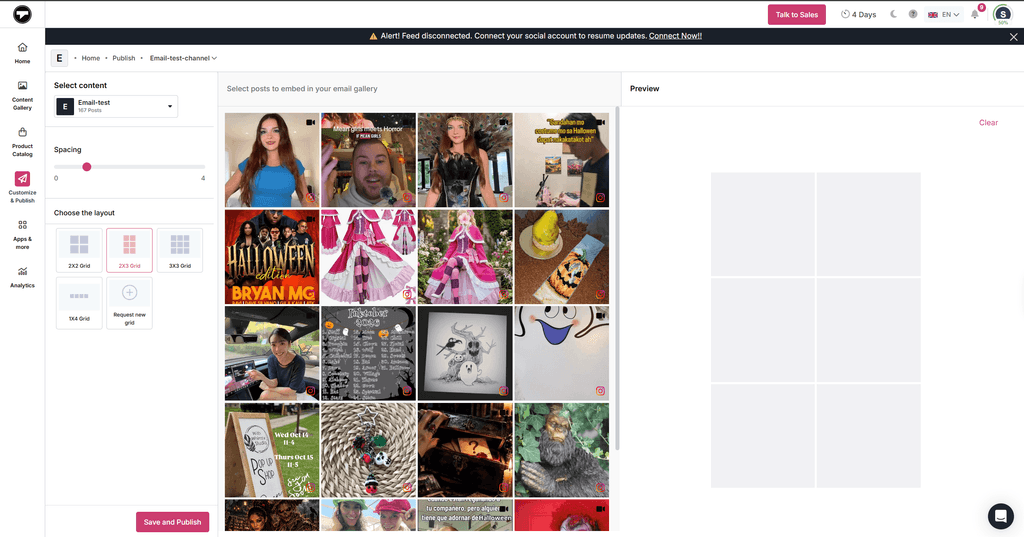Open the Email-test content dropdown
Screen dimensions: 1024x537
tap(116, 106)
